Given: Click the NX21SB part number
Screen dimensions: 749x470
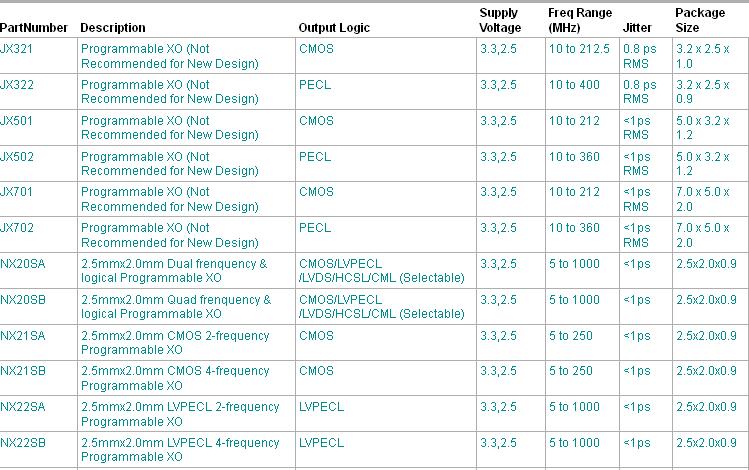Looking at the screenshot, I should tap(22, 371).
